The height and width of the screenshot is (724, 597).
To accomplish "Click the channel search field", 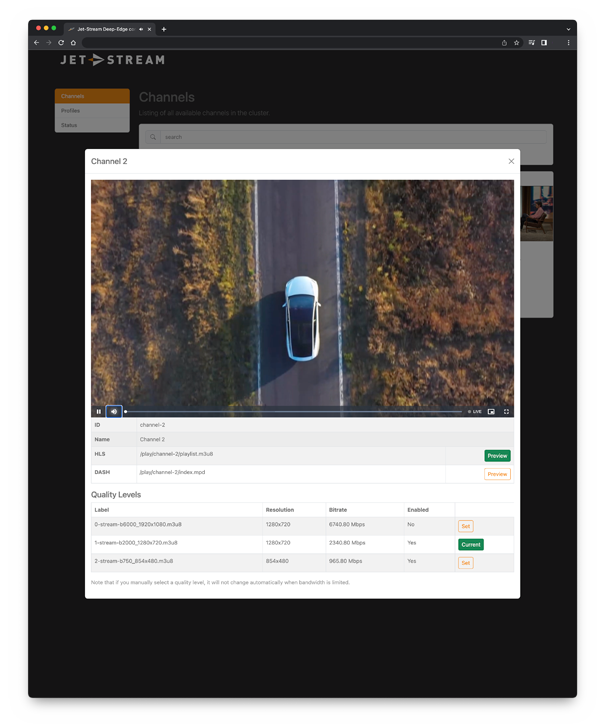I will click(x=353, y=137).
